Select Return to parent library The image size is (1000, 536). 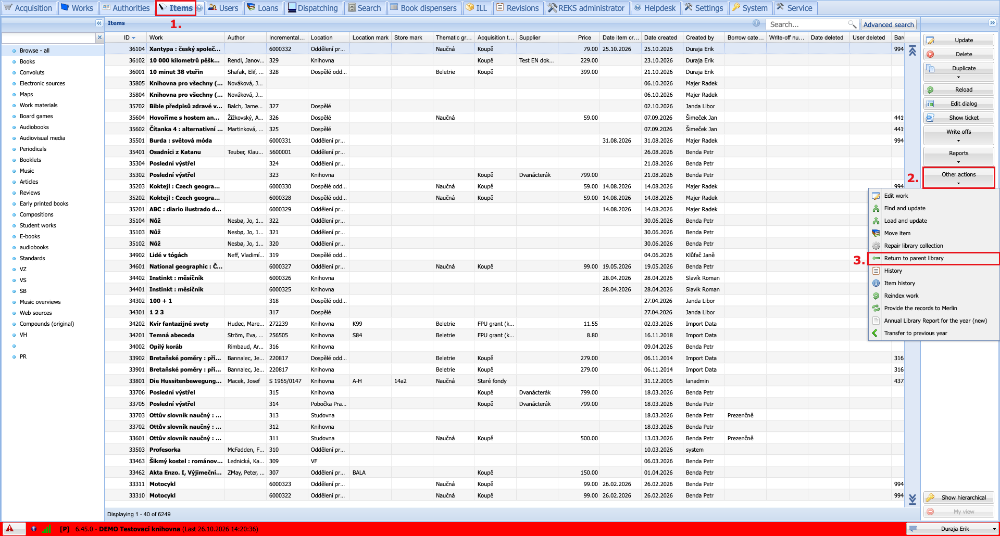pos(932,258)
